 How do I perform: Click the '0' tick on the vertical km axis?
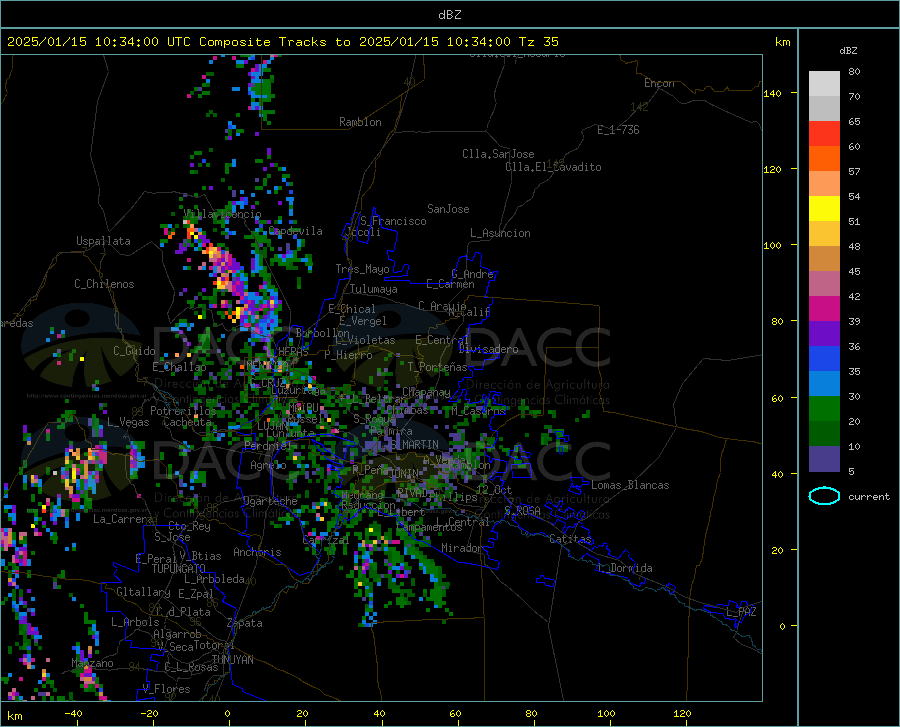click(782, 626)
